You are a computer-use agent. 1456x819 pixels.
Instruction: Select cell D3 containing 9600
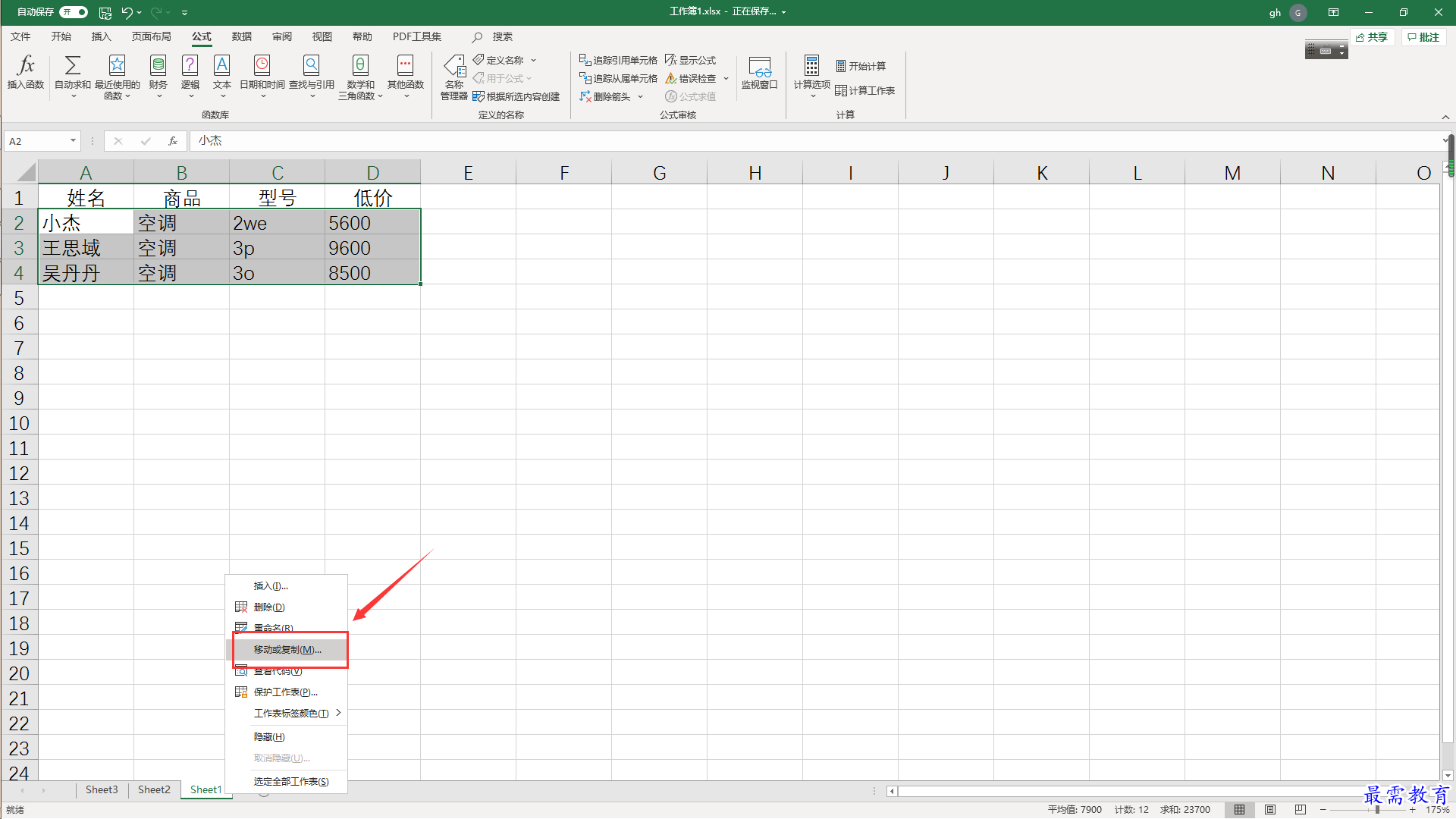pyautogui.click(x=372, y=248)
